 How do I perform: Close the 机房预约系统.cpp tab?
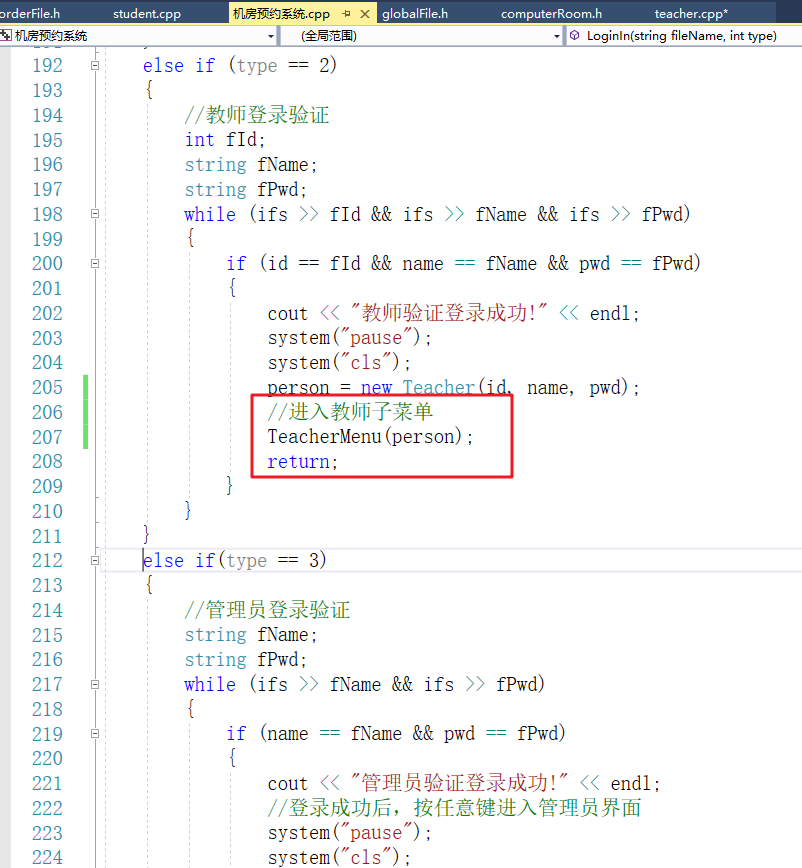coord(364,14)
